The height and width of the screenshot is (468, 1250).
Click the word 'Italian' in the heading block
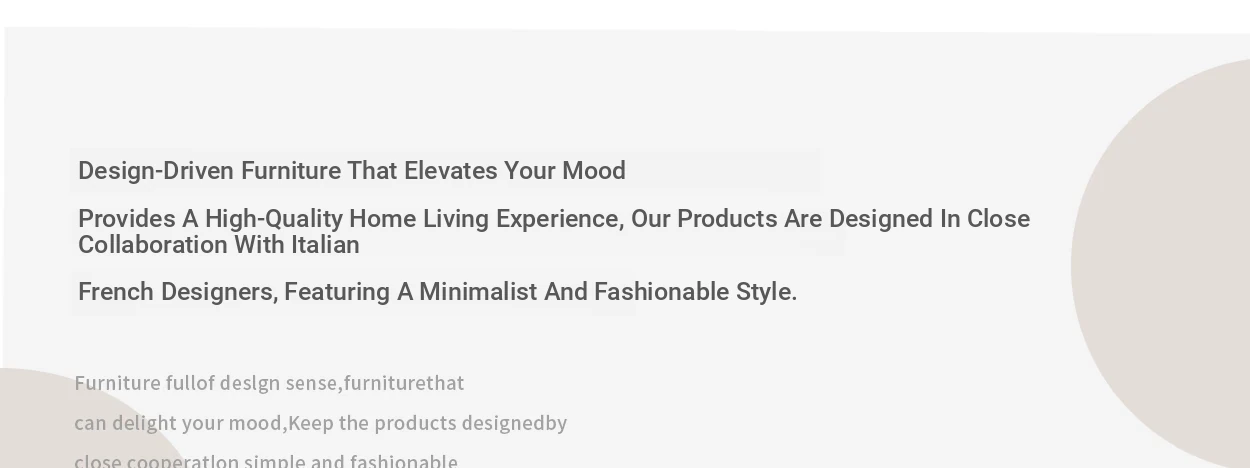pos(325,245)
